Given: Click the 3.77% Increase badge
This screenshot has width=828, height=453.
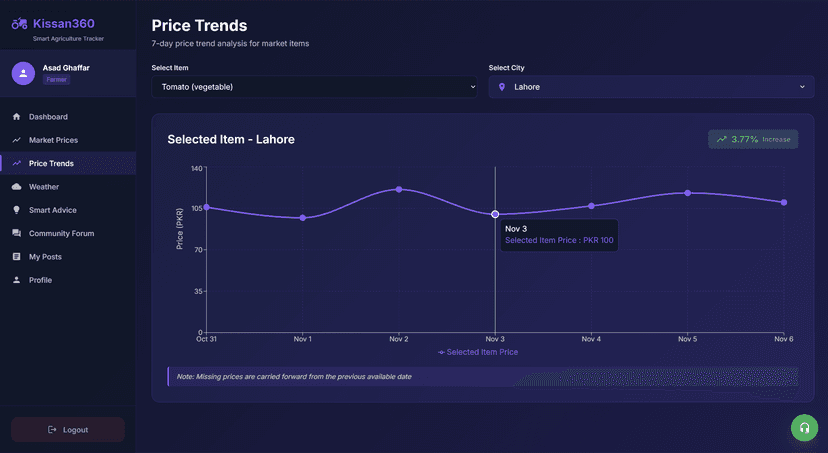Looking at the screenshot, I should 753,139.
